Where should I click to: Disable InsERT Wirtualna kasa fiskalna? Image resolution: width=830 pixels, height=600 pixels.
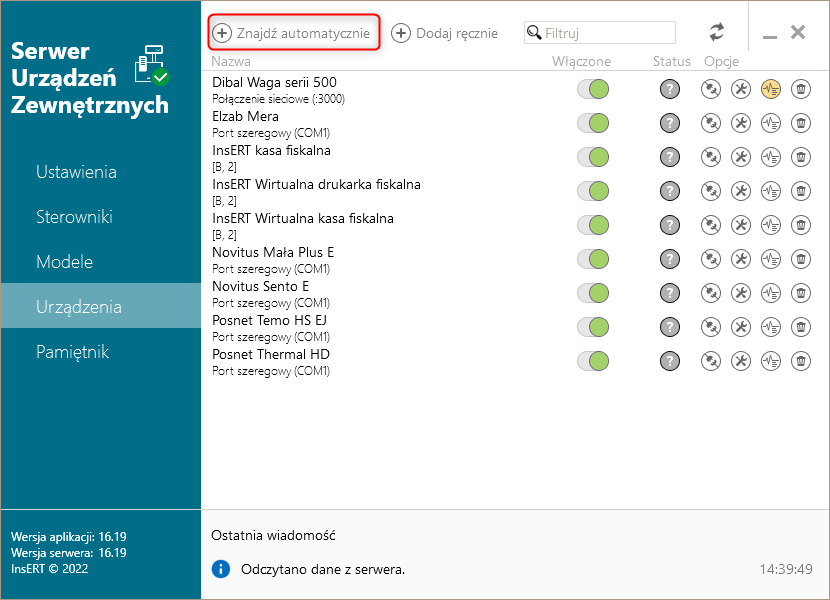tap(593, 225)
